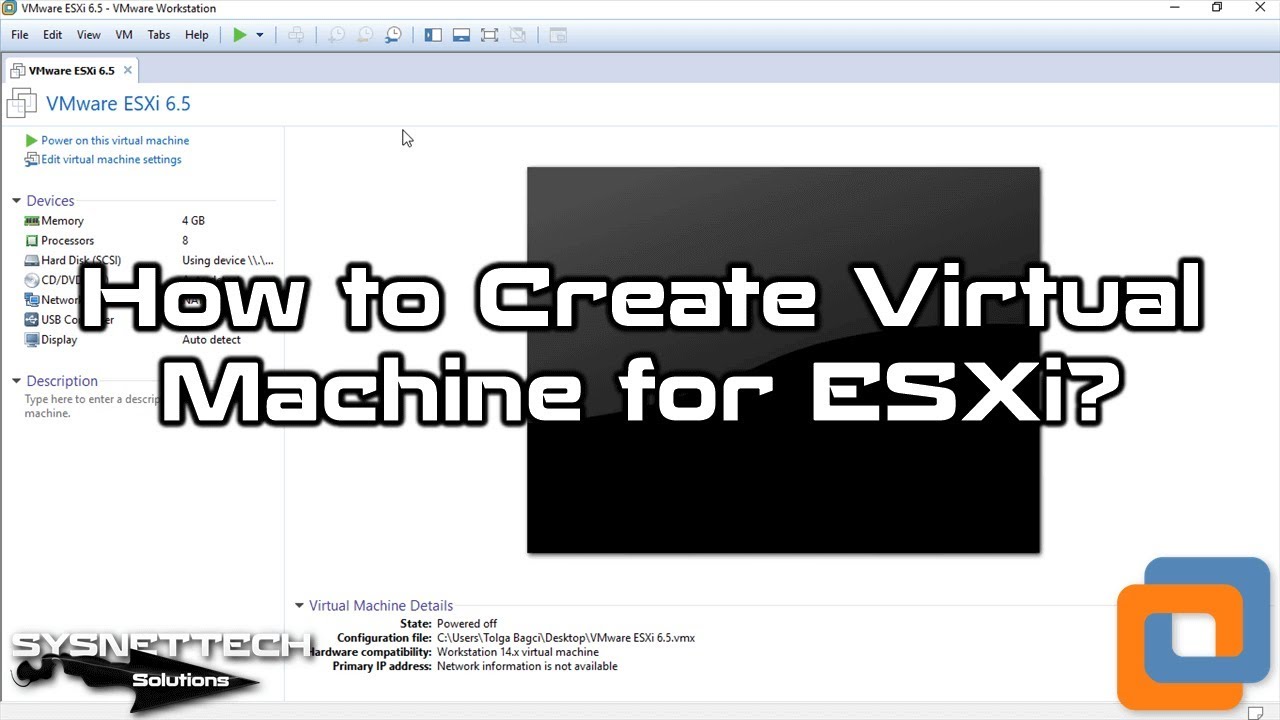Select the Display device row label

pos(59,340)
